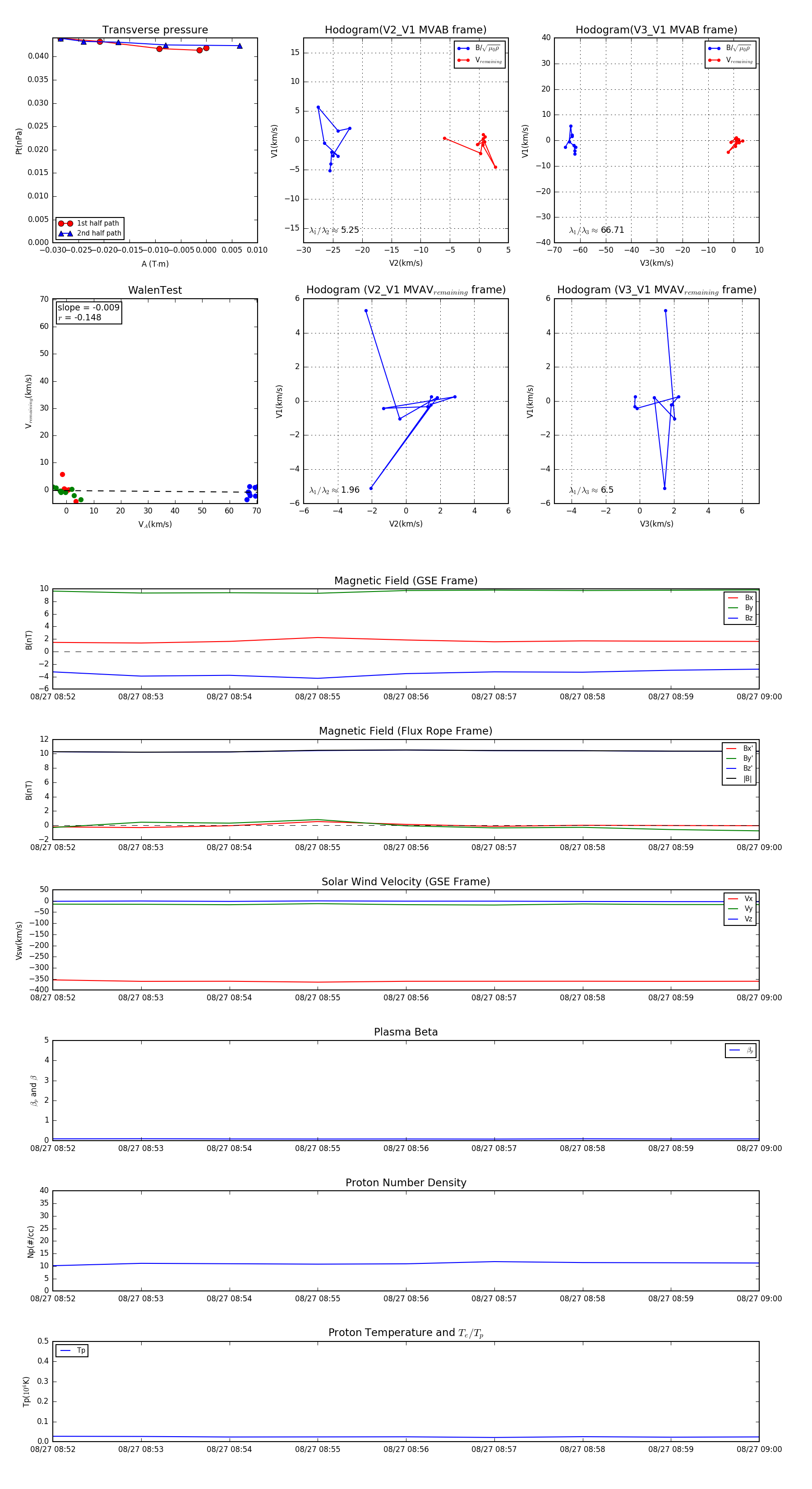
Task: Click "Bz'" in the Flux Rope Frame legend
Action: point(748,768)
